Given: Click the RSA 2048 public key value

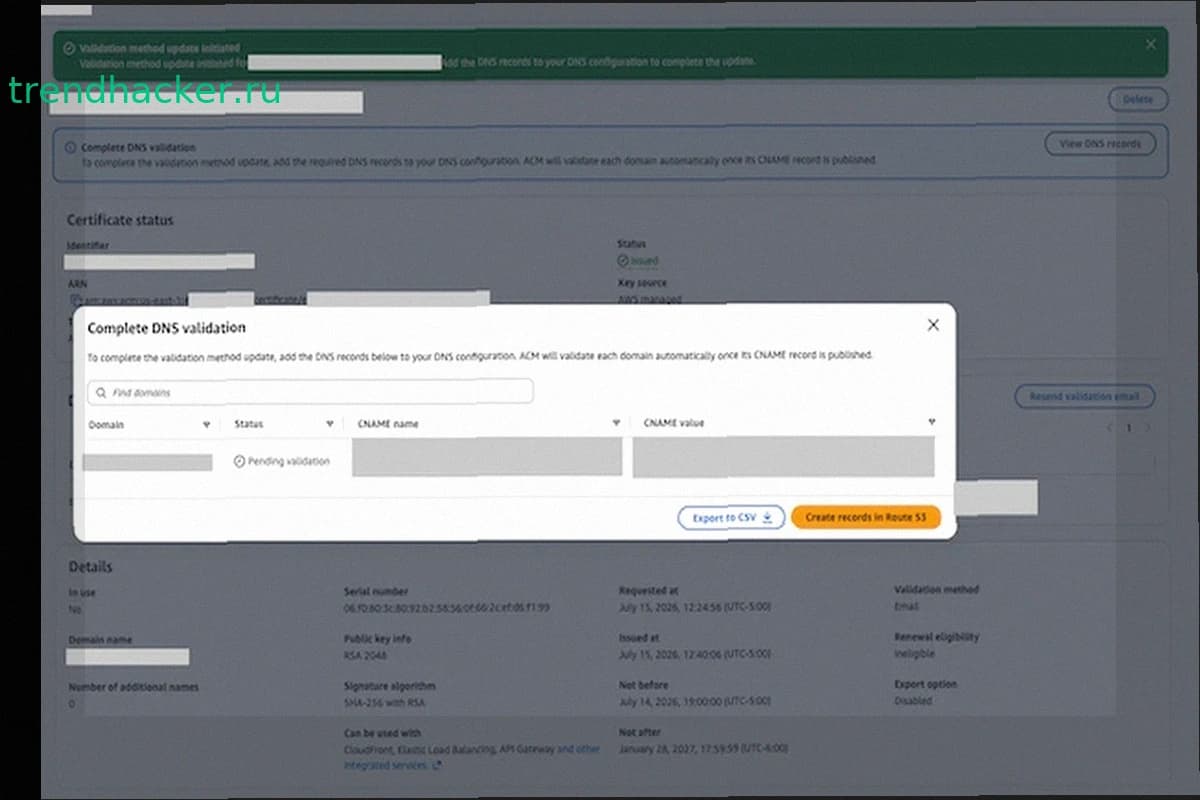Looking at the screenshot, I should (x=365, y=655).
